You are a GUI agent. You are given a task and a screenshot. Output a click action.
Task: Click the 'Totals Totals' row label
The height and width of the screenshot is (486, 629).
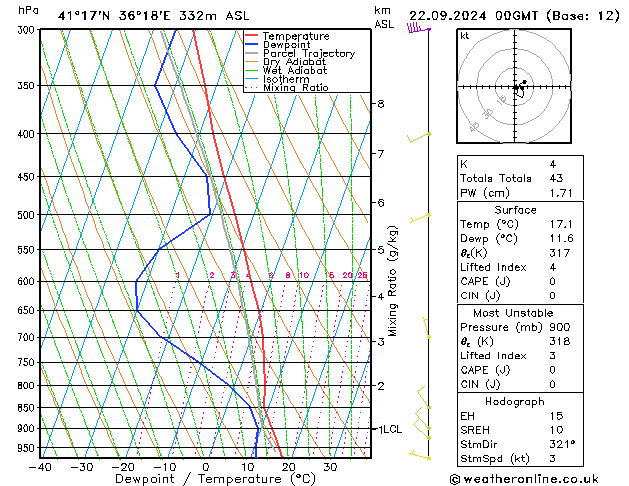[495, 178]
